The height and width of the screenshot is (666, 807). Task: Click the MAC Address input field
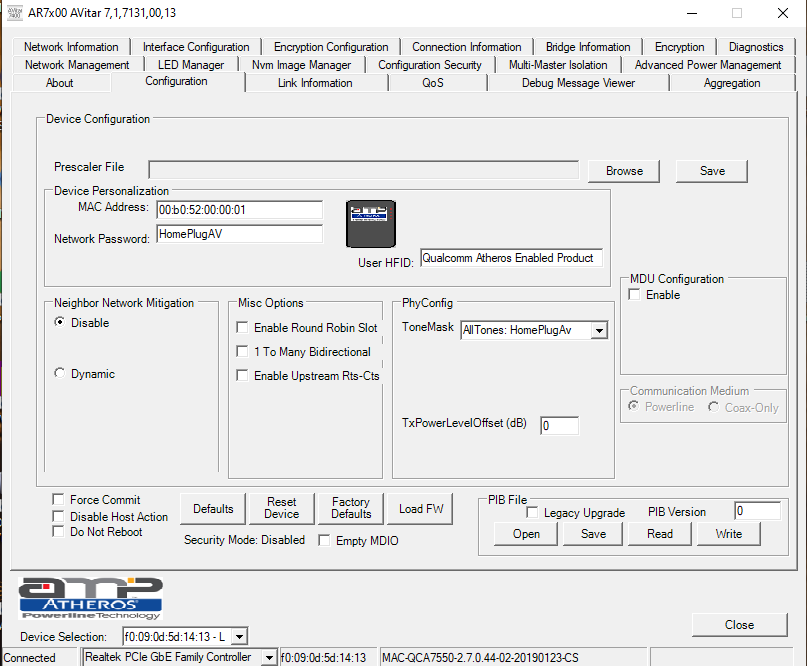click(239, 209)
